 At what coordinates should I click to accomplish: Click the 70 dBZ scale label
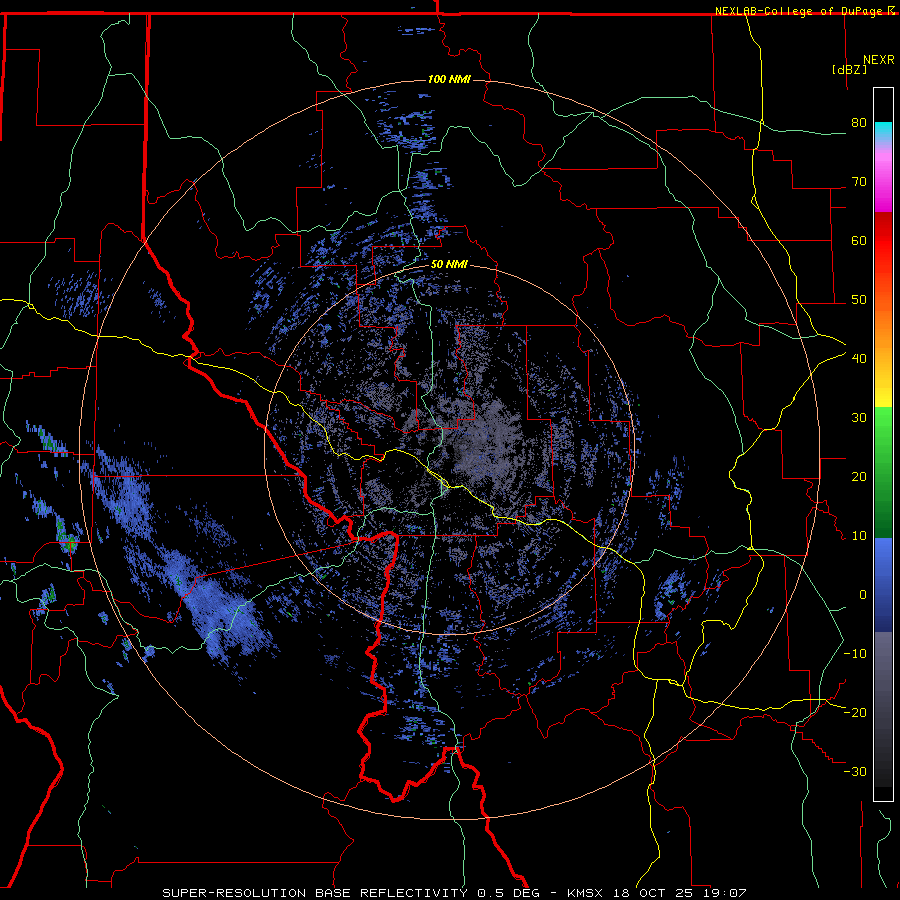[x=859, y=181]
